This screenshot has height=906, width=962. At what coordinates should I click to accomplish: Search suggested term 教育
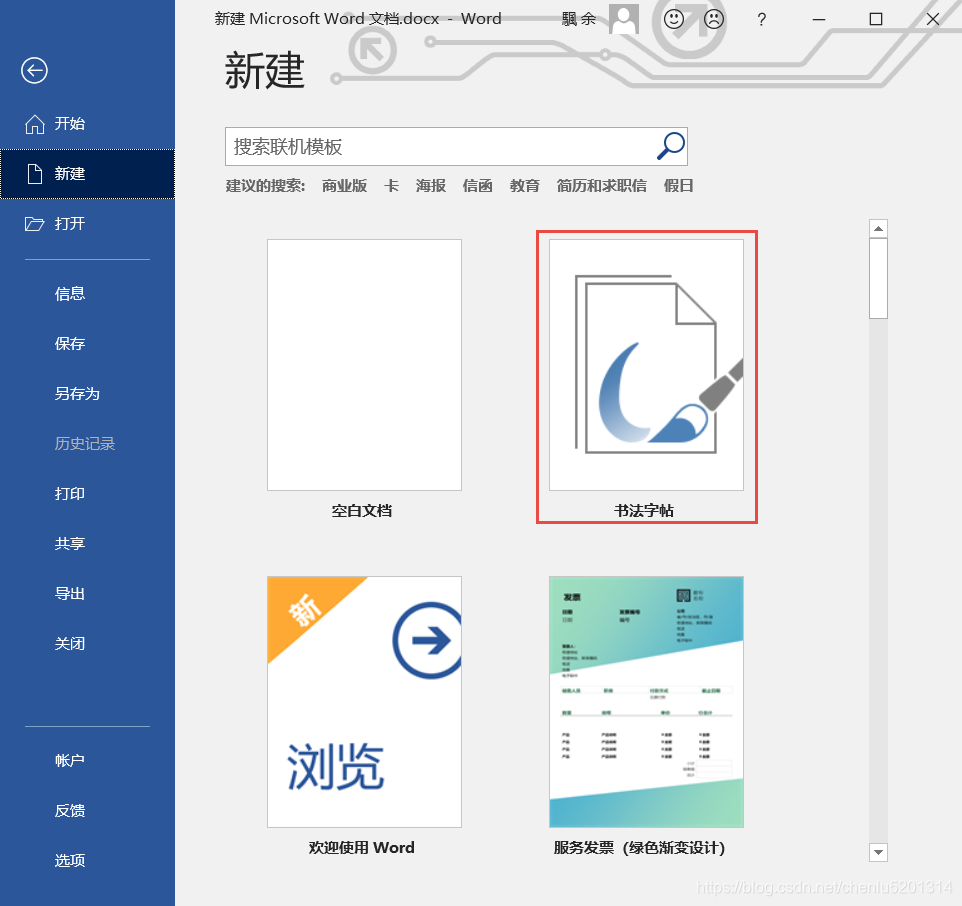[x=525, y=186]
